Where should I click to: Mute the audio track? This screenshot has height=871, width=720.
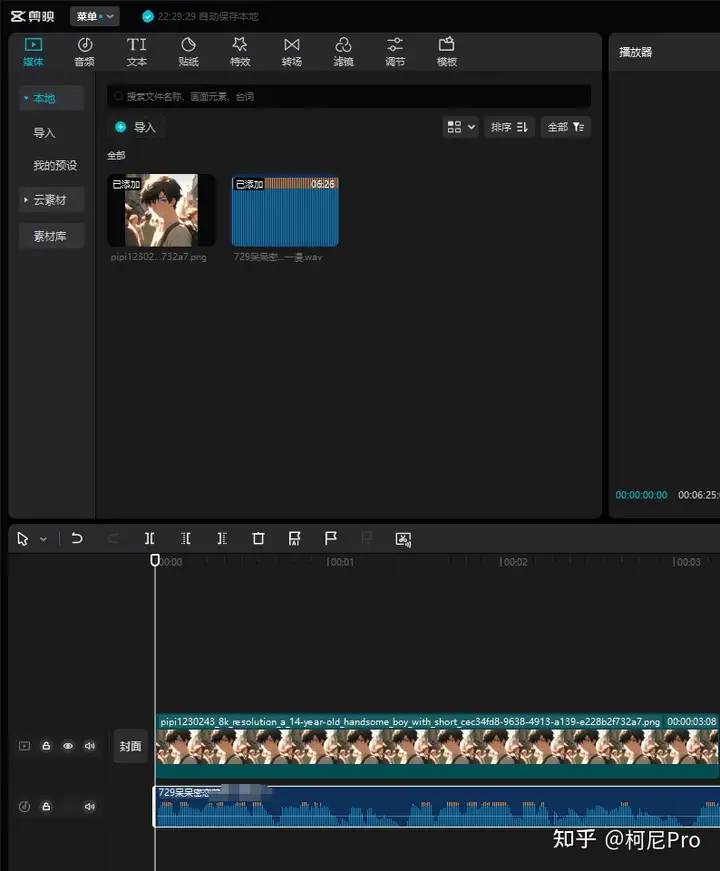89,807
